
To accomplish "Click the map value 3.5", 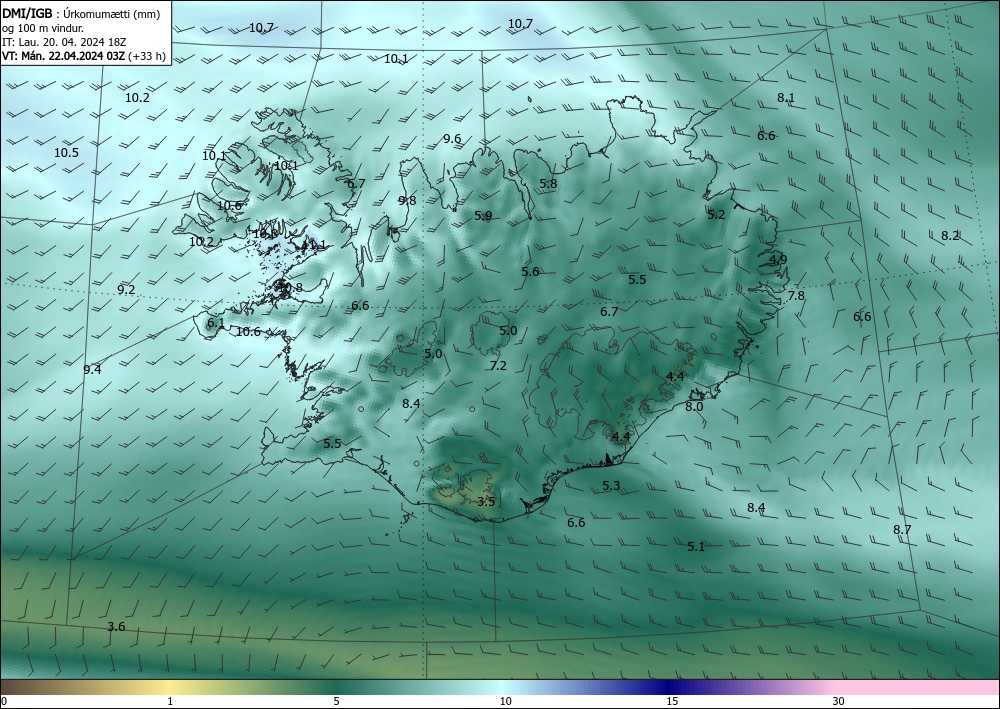I will point(486,502).
